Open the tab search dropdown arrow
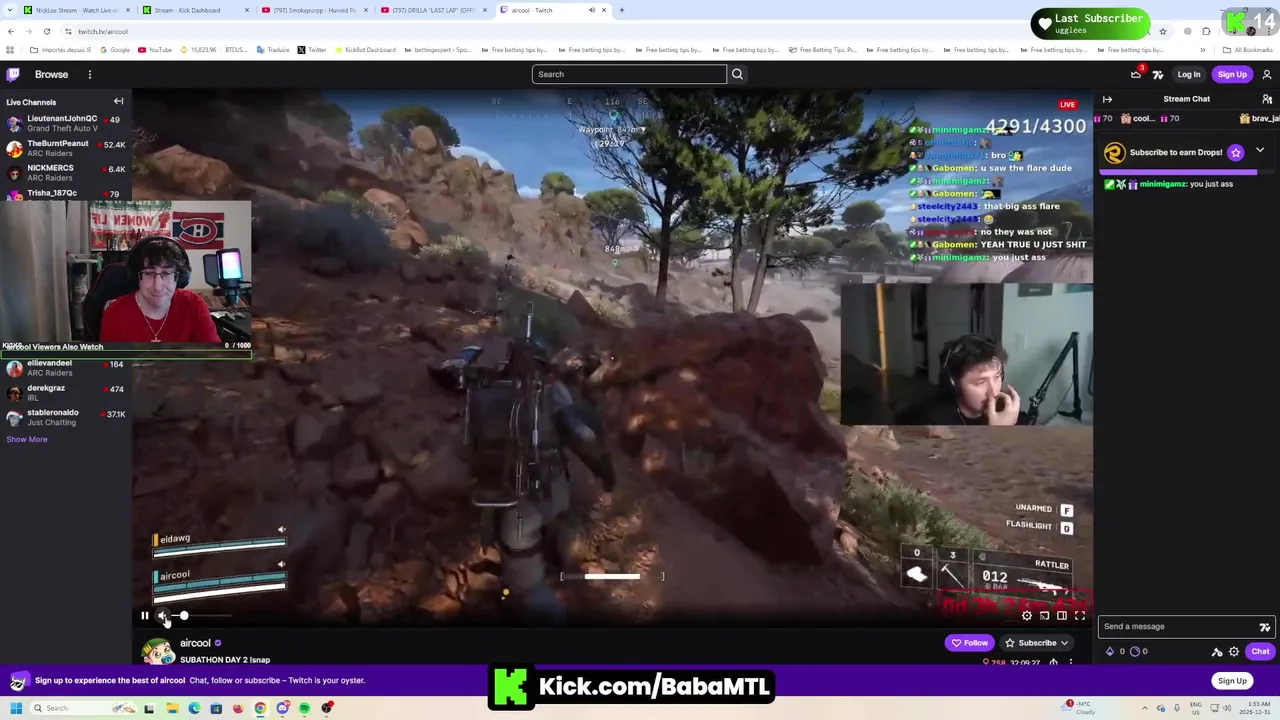 click(x=9, y=10)
